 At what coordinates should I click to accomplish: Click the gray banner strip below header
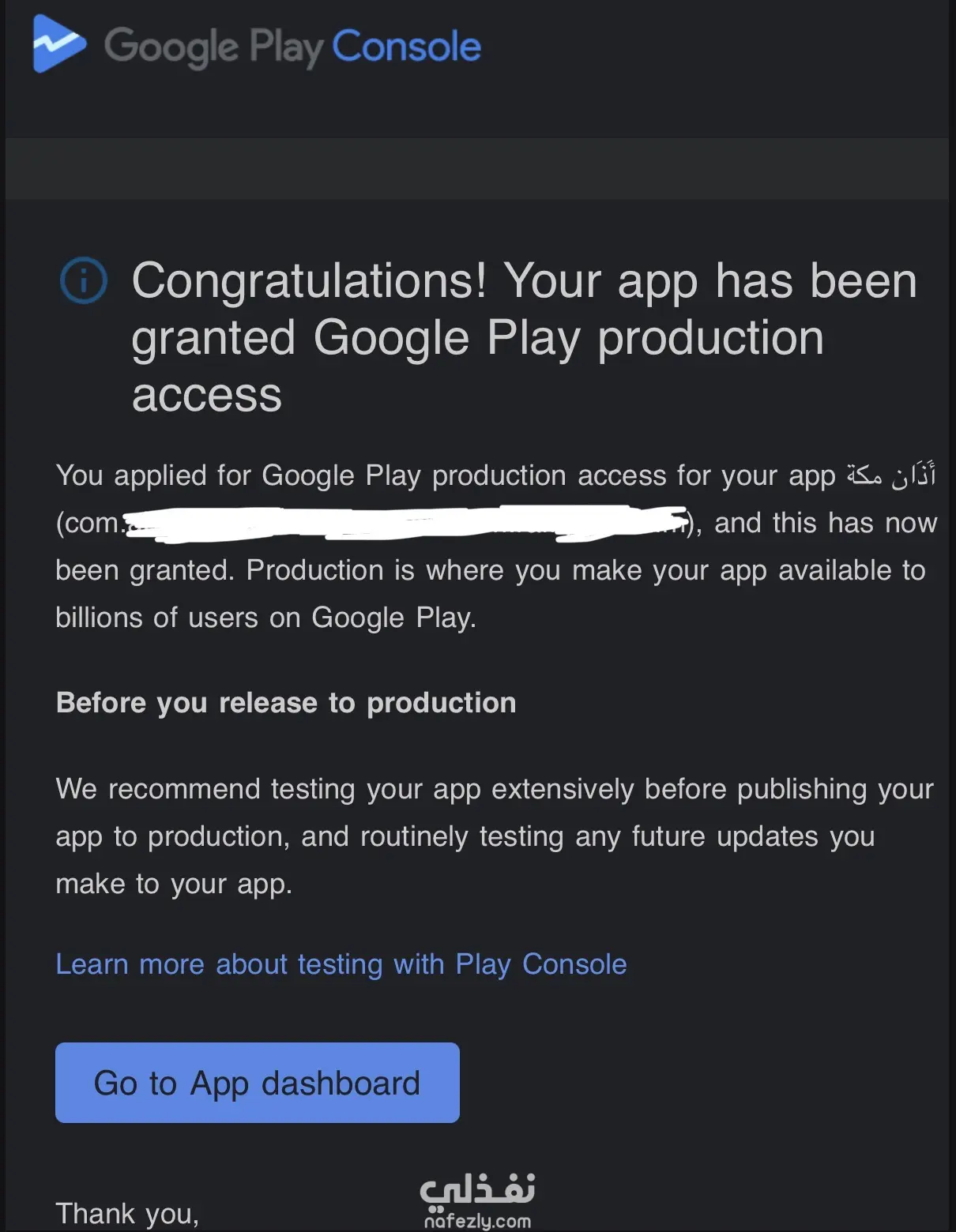click(477, 168)
